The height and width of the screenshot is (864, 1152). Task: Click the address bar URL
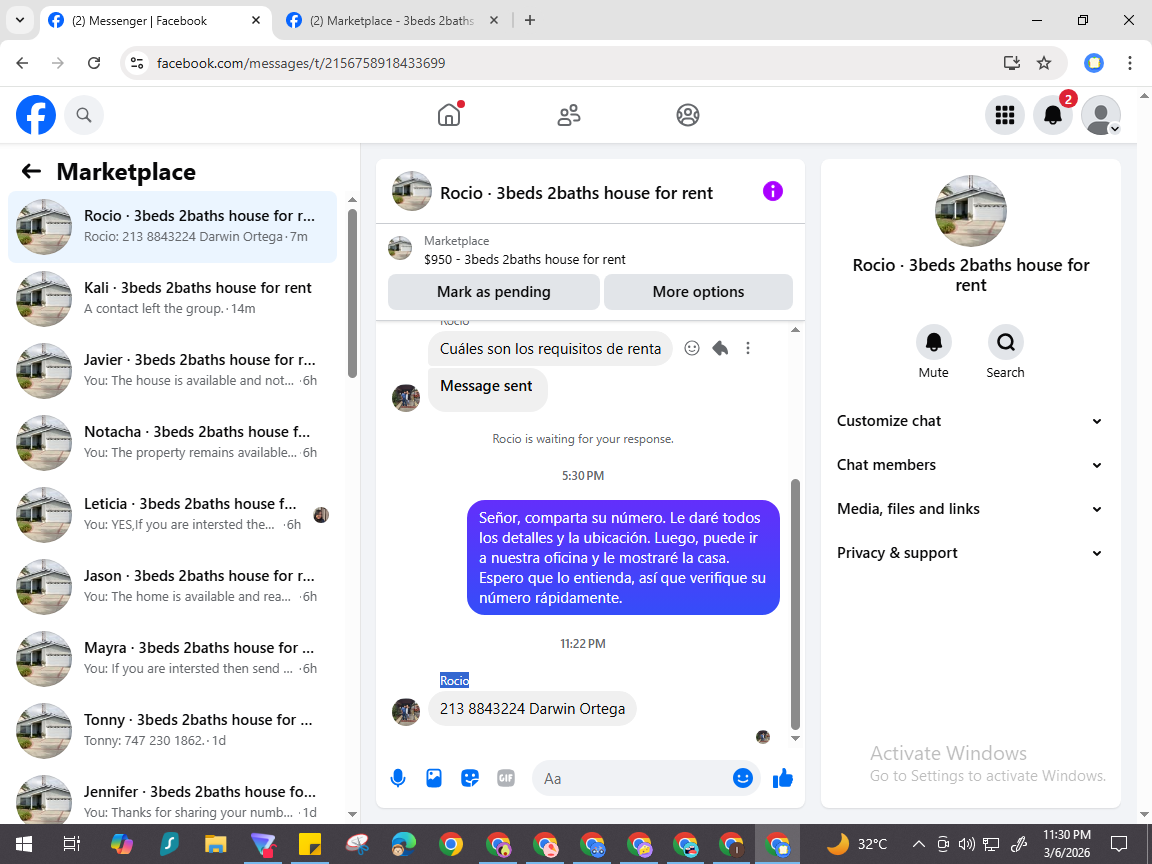[x=300, y=63]
